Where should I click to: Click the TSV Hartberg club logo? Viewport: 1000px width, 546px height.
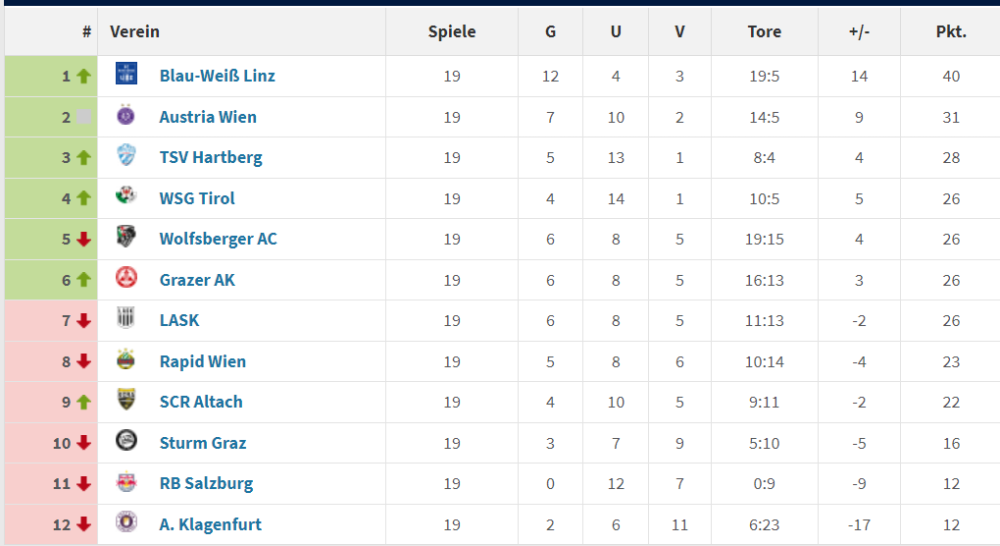pos(126,156)
